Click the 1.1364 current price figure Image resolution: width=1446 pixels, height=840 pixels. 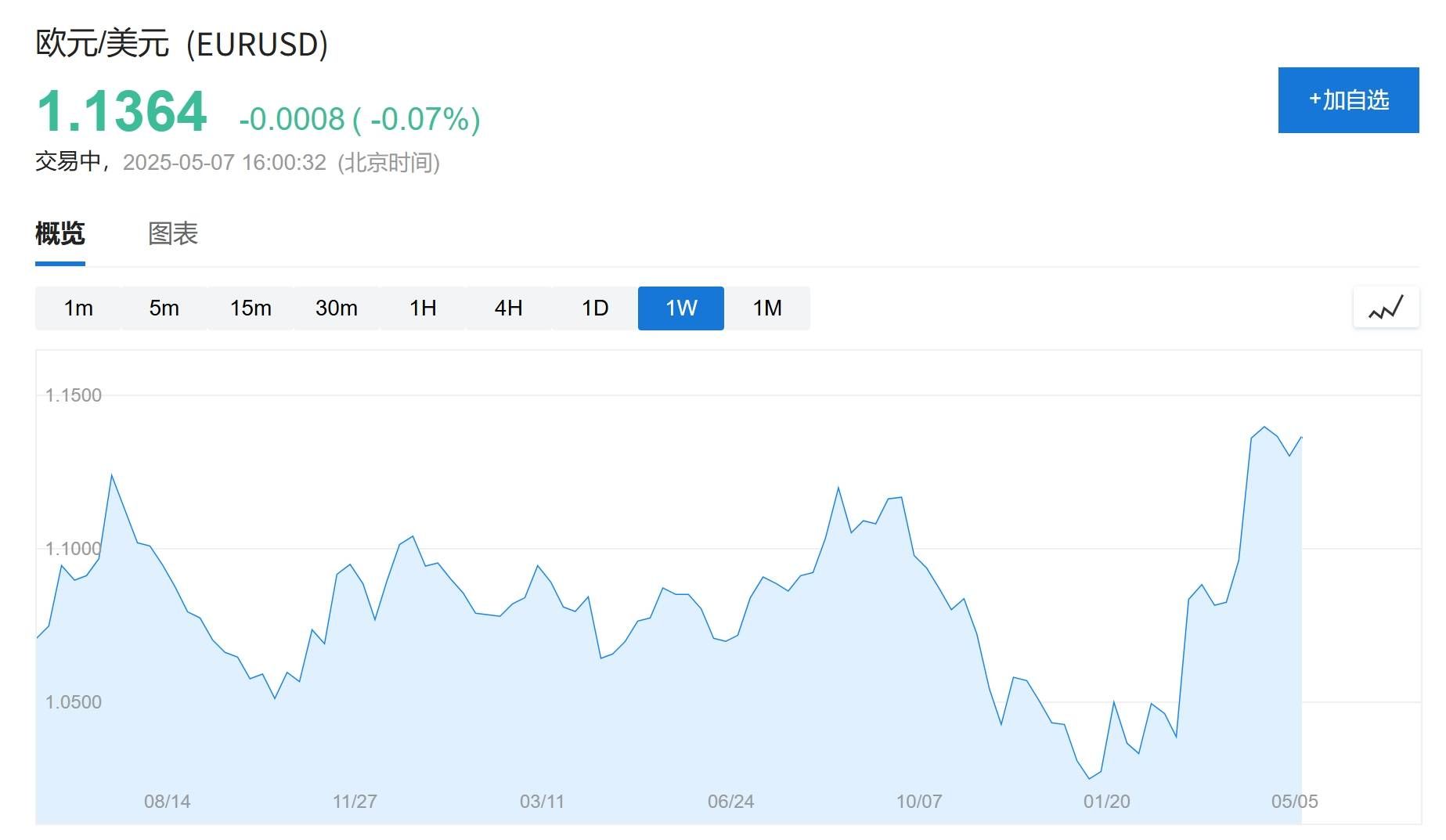[x=122, y=111]
